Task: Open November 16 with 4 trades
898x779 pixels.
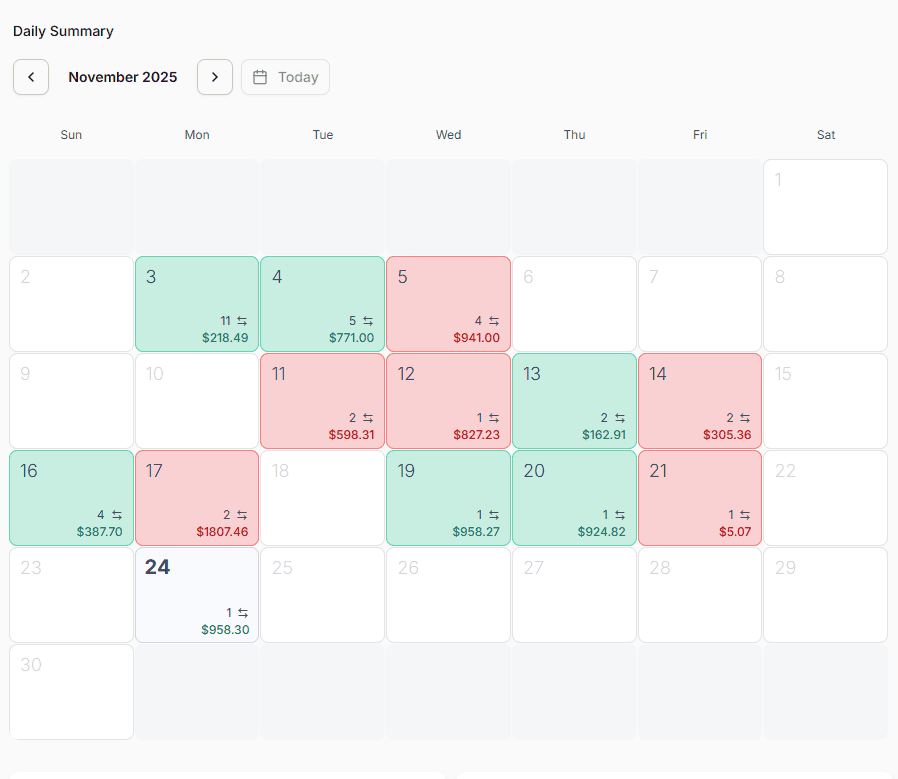Action: click(71, 498)
